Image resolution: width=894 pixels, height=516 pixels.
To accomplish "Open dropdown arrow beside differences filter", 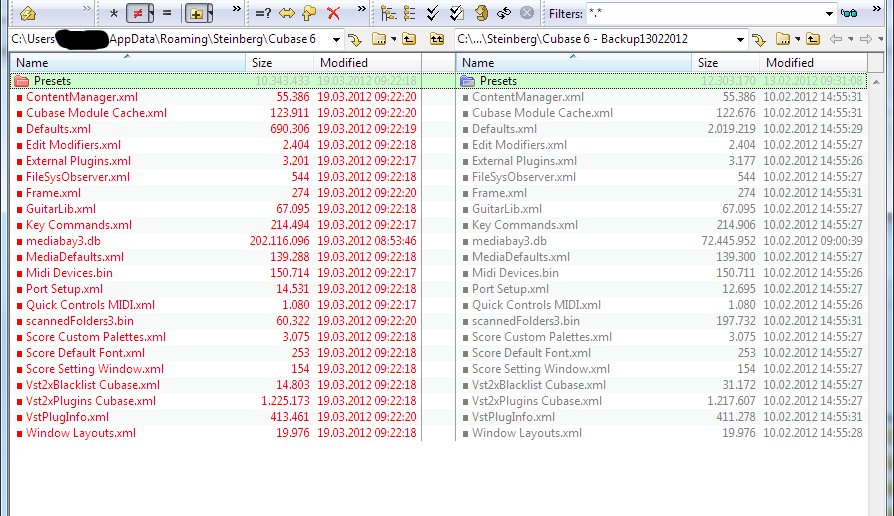I will (151, 13).
